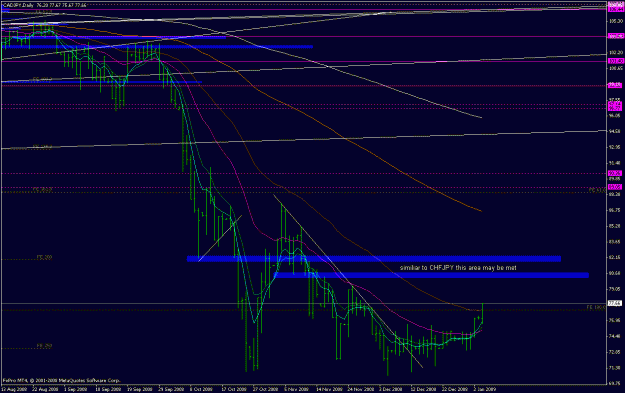Screen dimensions: 625x393
Task: Select the magenta 99.15 price level tag
Action: pos(615,85)
